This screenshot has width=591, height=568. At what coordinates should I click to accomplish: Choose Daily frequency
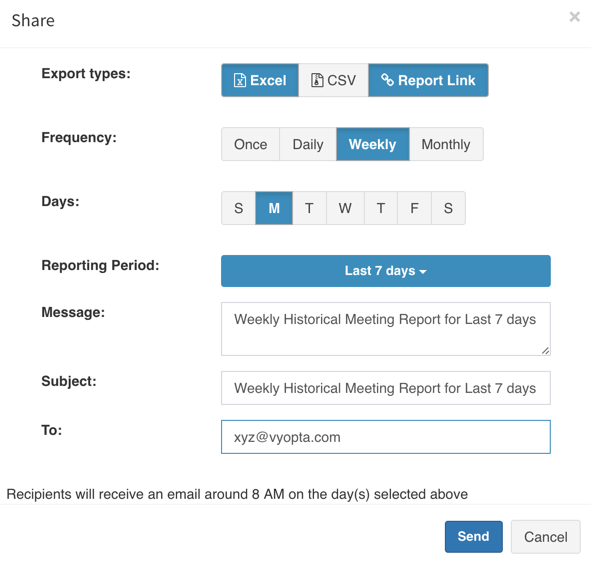[308, 144]
